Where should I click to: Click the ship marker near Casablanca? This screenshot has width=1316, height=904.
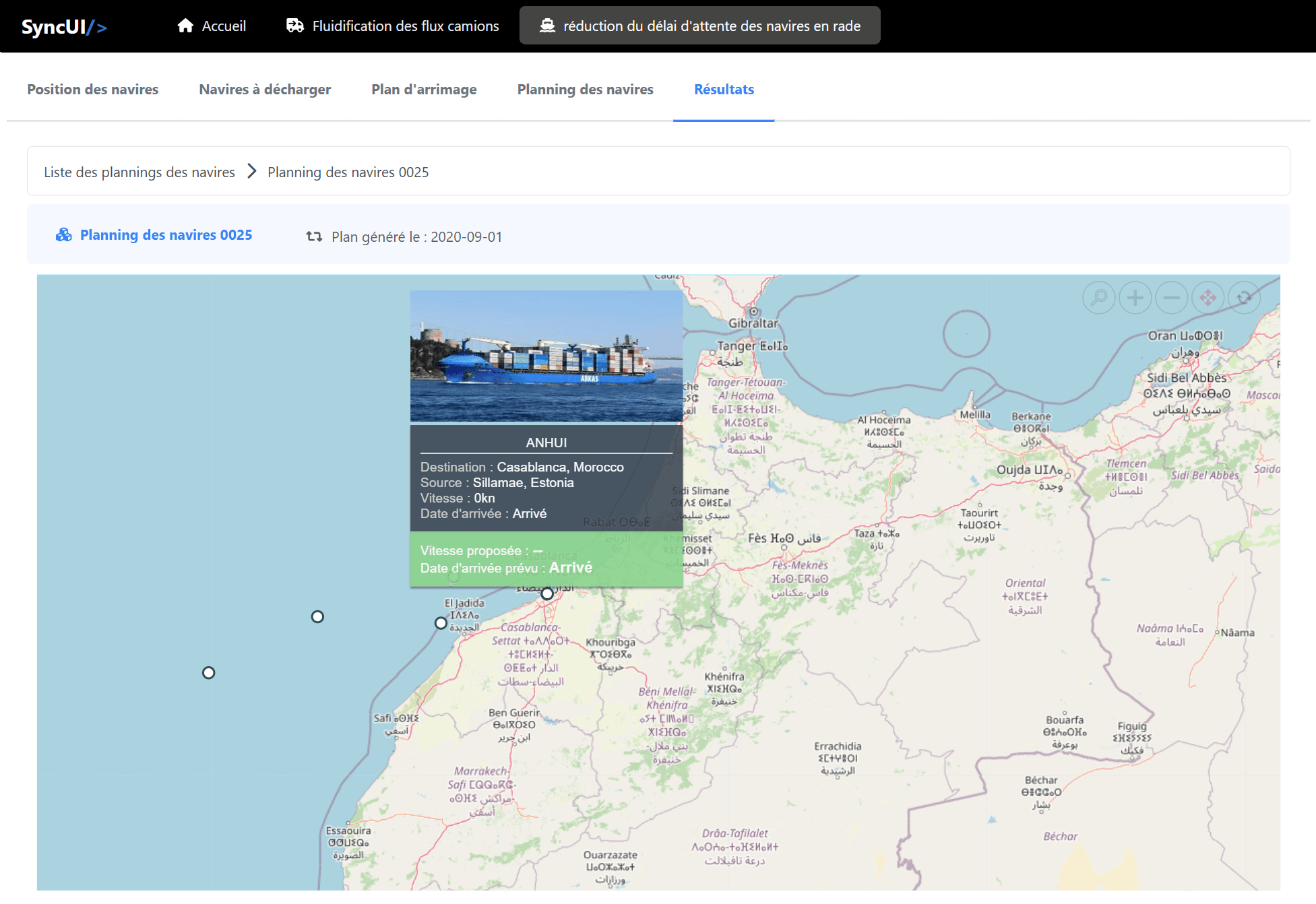click(x=547, y=593)
